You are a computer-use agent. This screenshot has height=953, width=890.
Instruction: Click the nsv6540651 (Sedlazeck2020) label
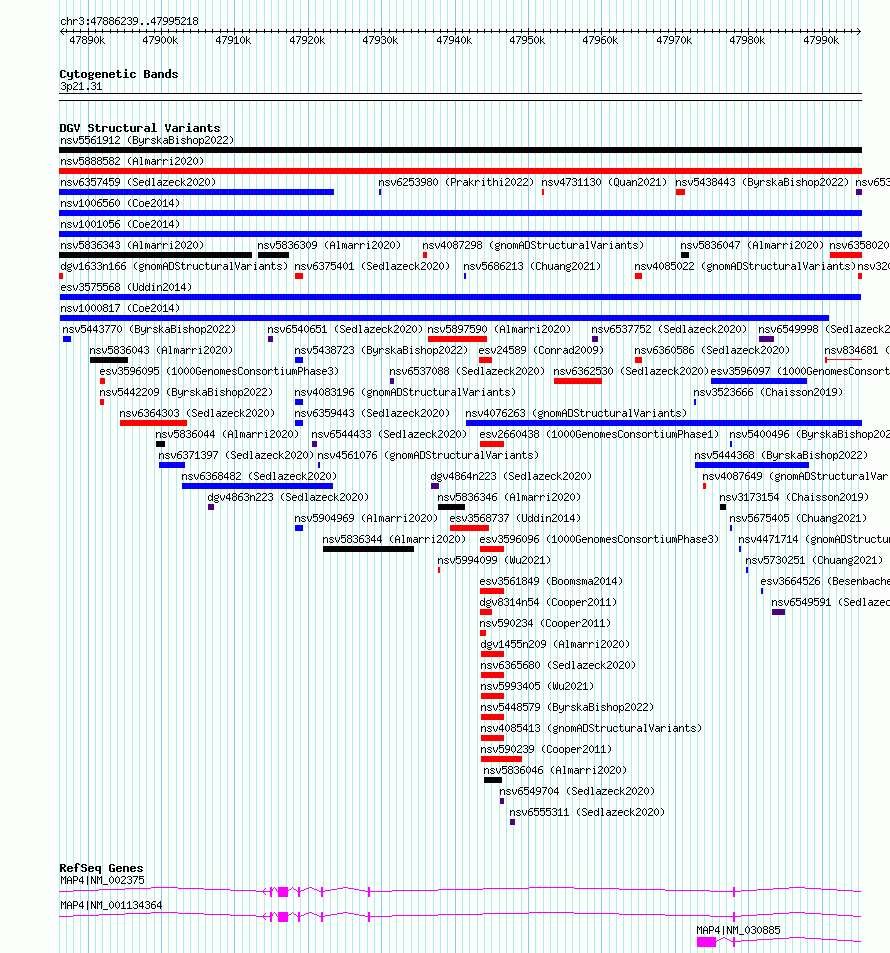[345, 329]
